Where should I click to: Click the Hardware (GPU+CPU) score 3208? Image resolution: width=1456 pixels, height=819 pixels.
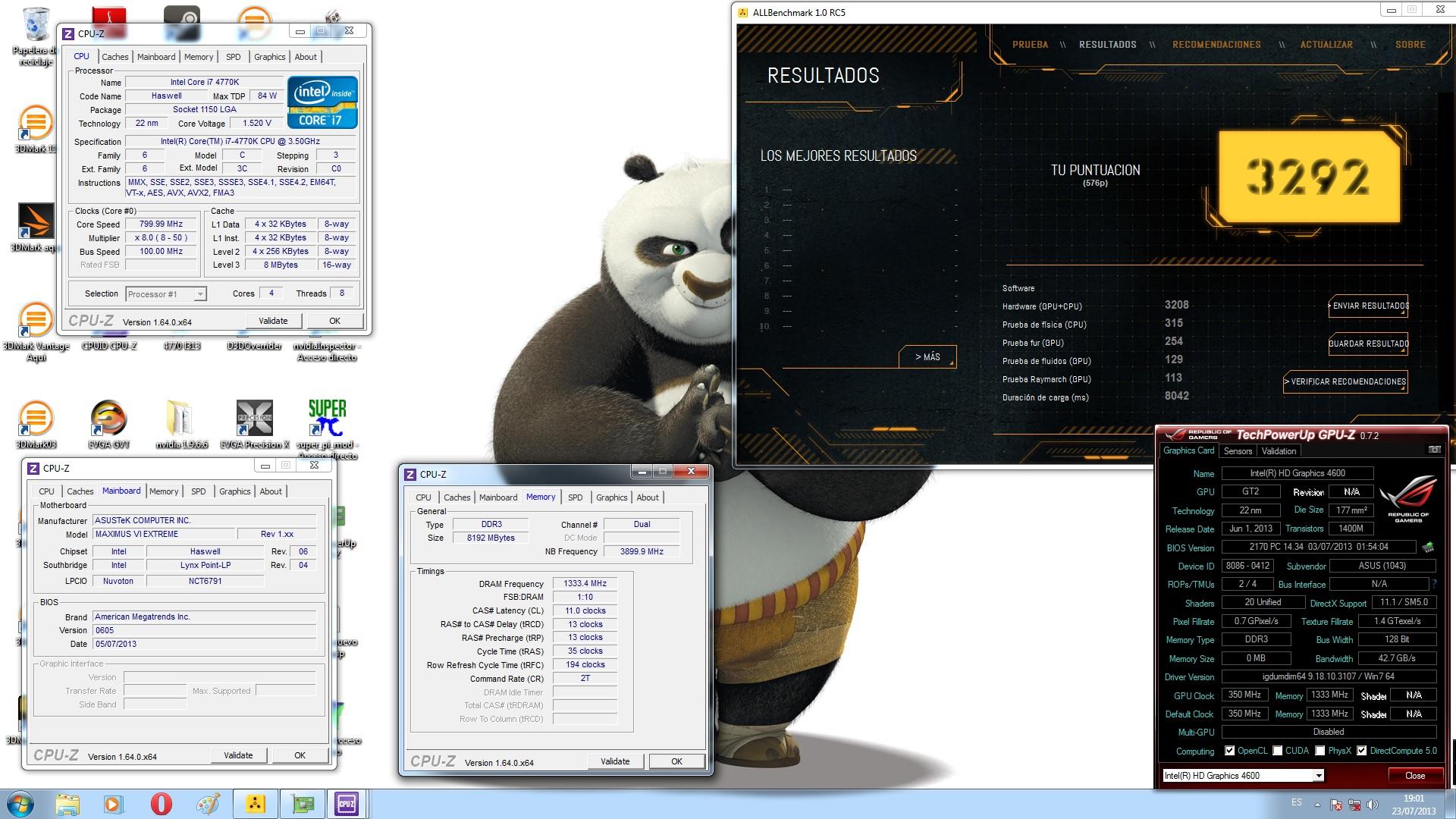1177,305
